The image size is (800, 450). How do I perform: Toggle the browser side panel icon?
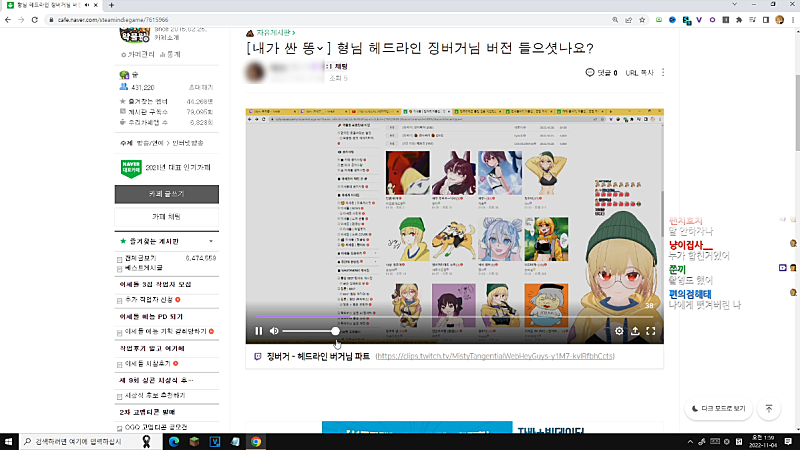click(x=766, y=20)
